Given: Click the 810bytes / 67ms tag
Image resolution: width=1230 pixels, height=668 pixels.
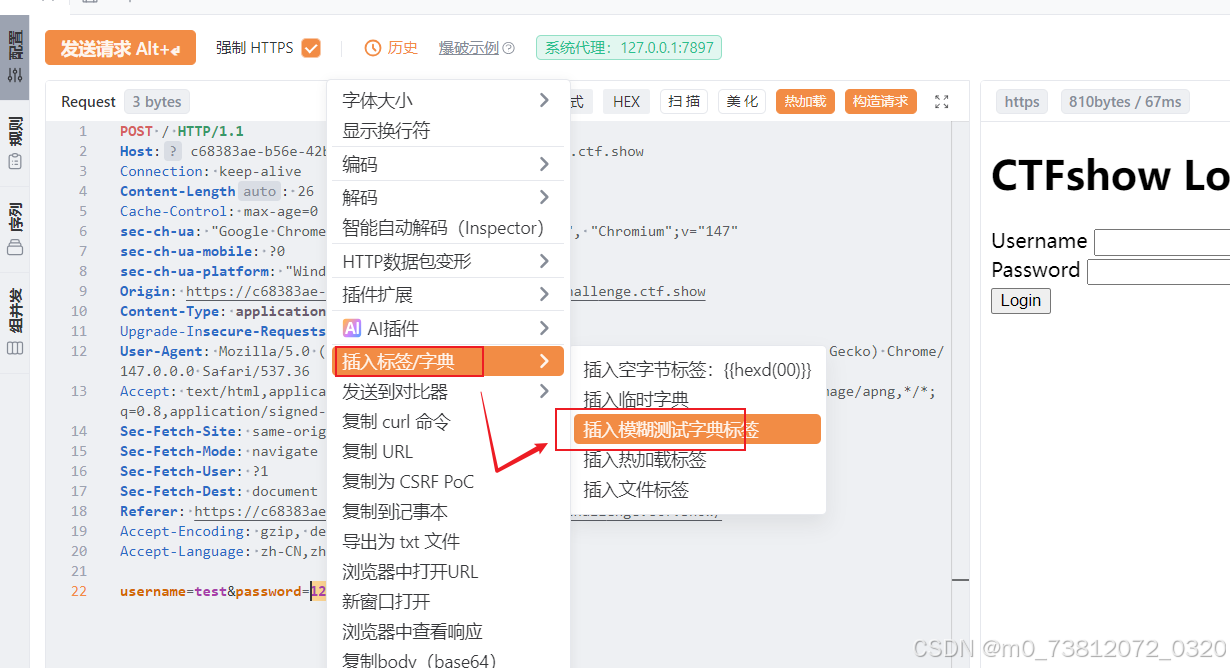Looking at the screenshot, I should (1125, 102).
